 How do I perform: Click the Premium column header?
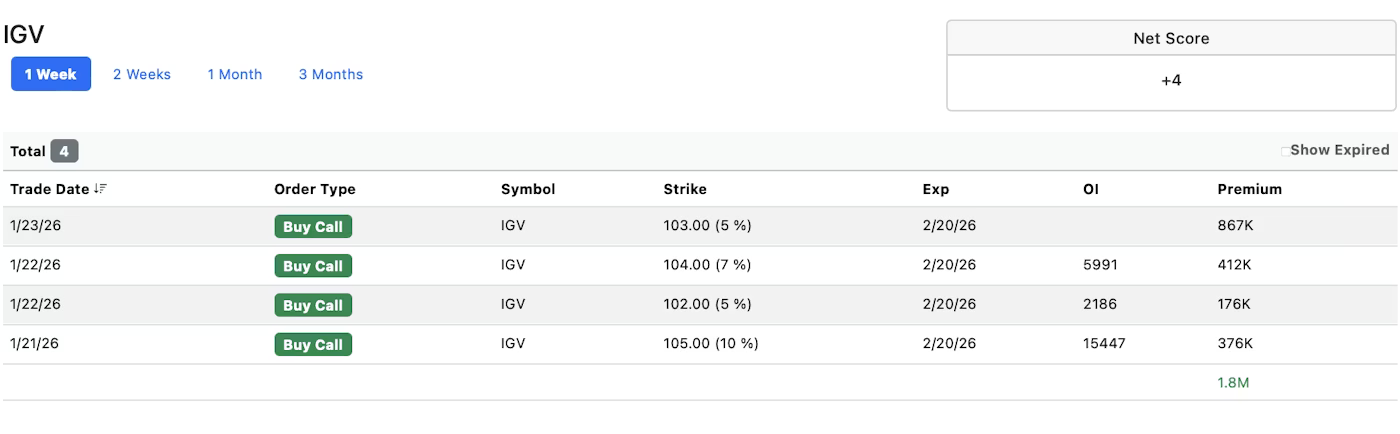[1249, 189]
